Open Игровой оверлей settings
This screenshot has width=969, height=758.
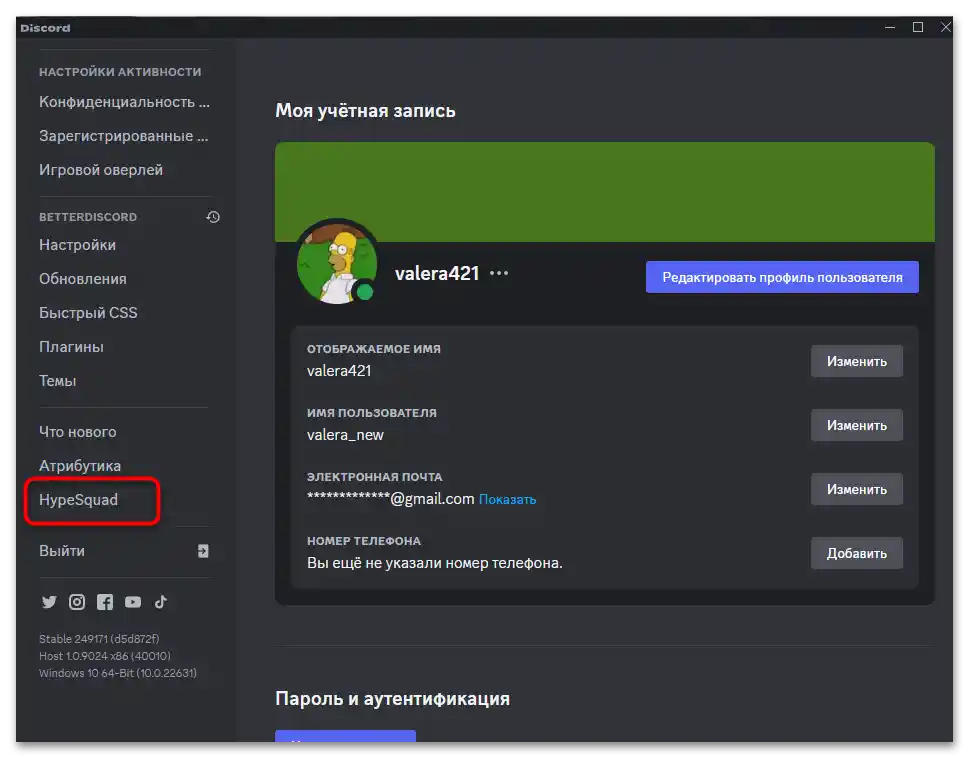(101, 169)
